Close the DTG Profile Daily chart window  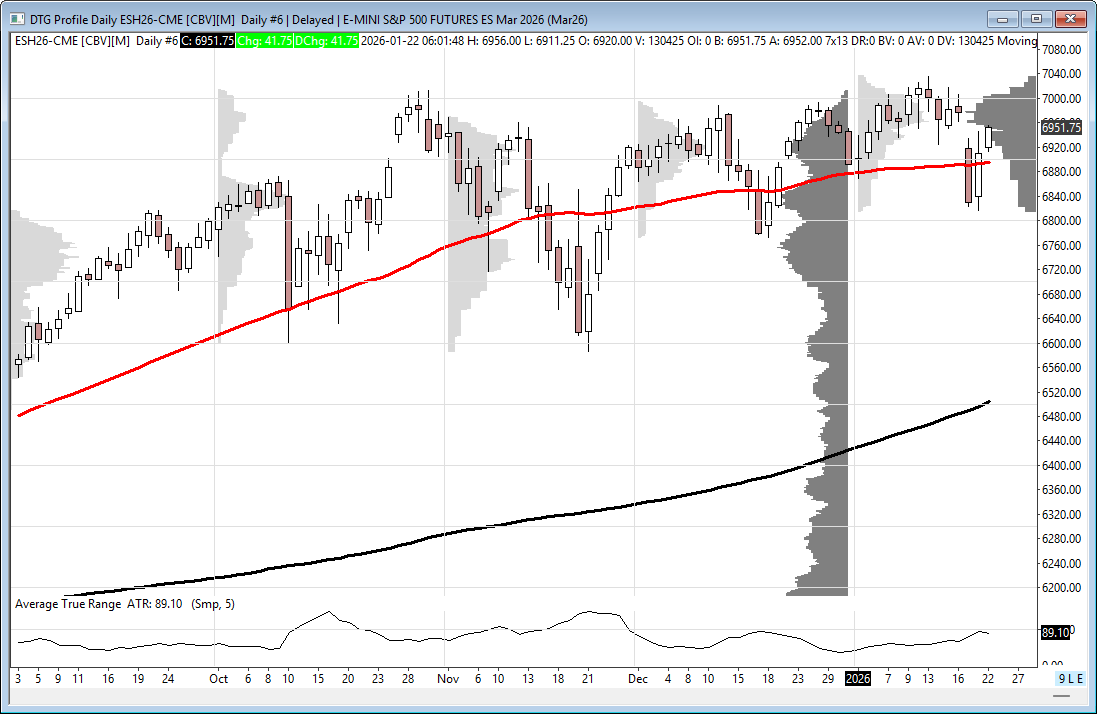(1070, 18)
